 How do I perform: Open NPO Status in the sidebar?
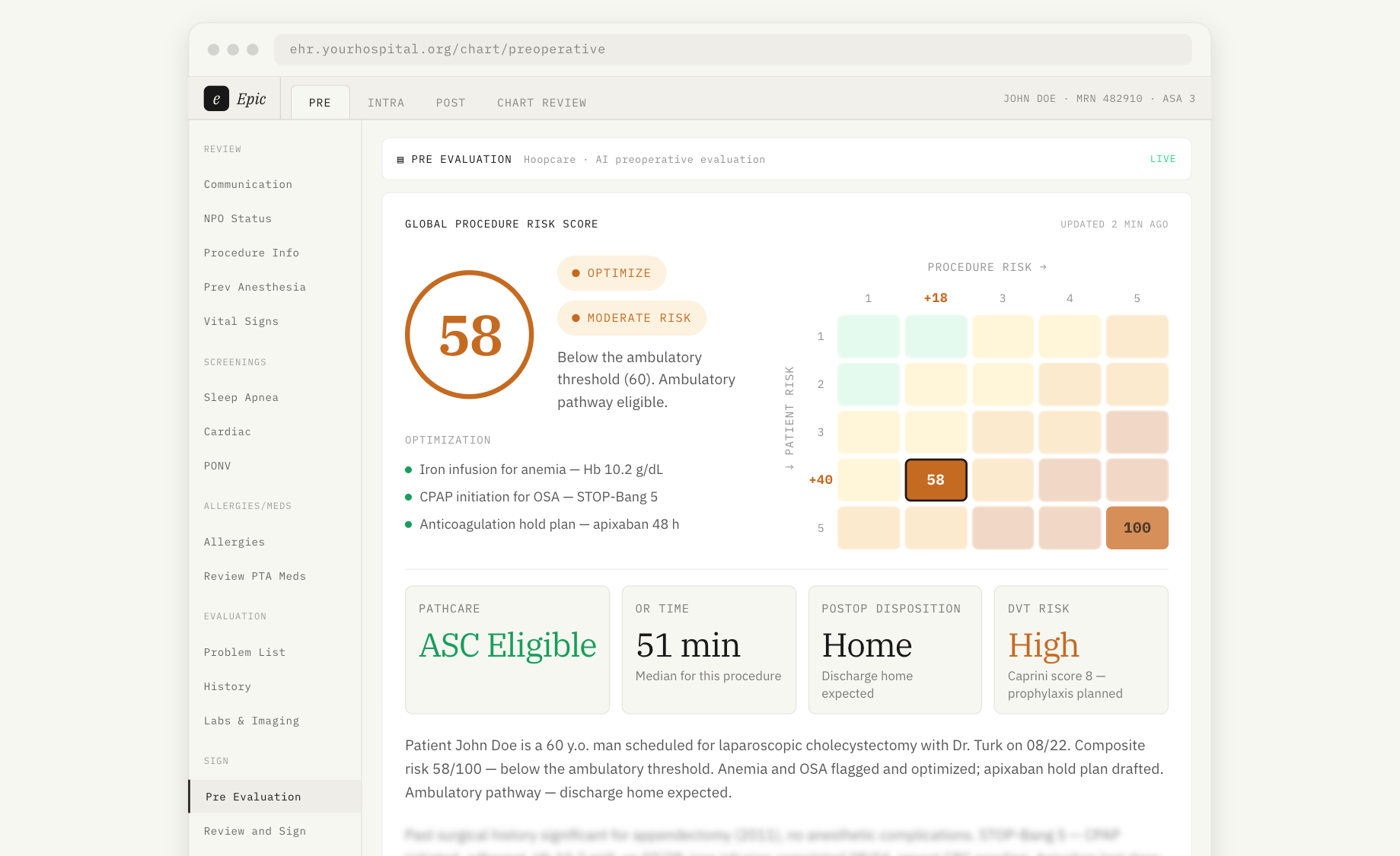pyautogui.click(x=238, y=218)
